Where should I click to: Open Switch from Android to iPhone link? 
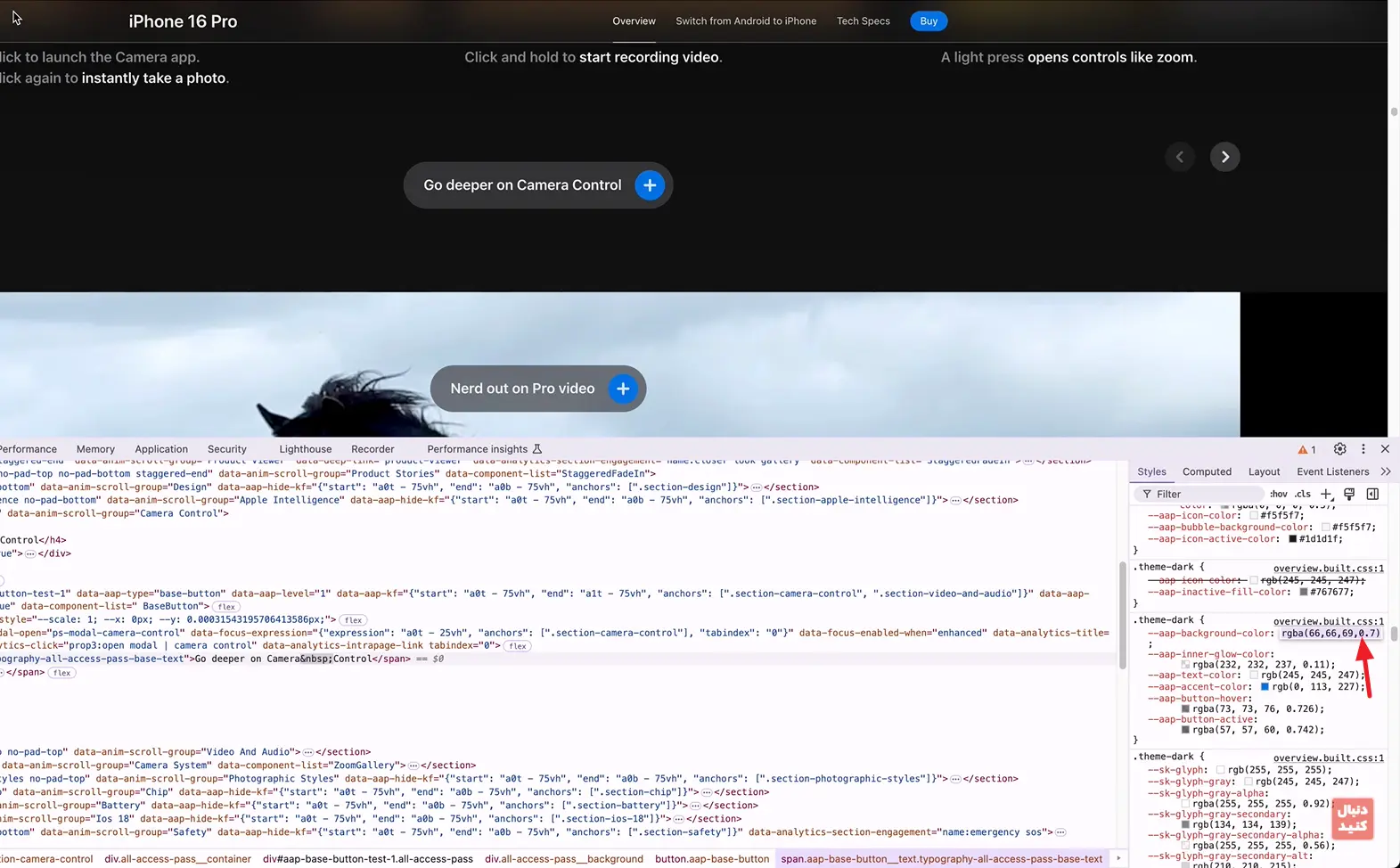click(746, 21)
